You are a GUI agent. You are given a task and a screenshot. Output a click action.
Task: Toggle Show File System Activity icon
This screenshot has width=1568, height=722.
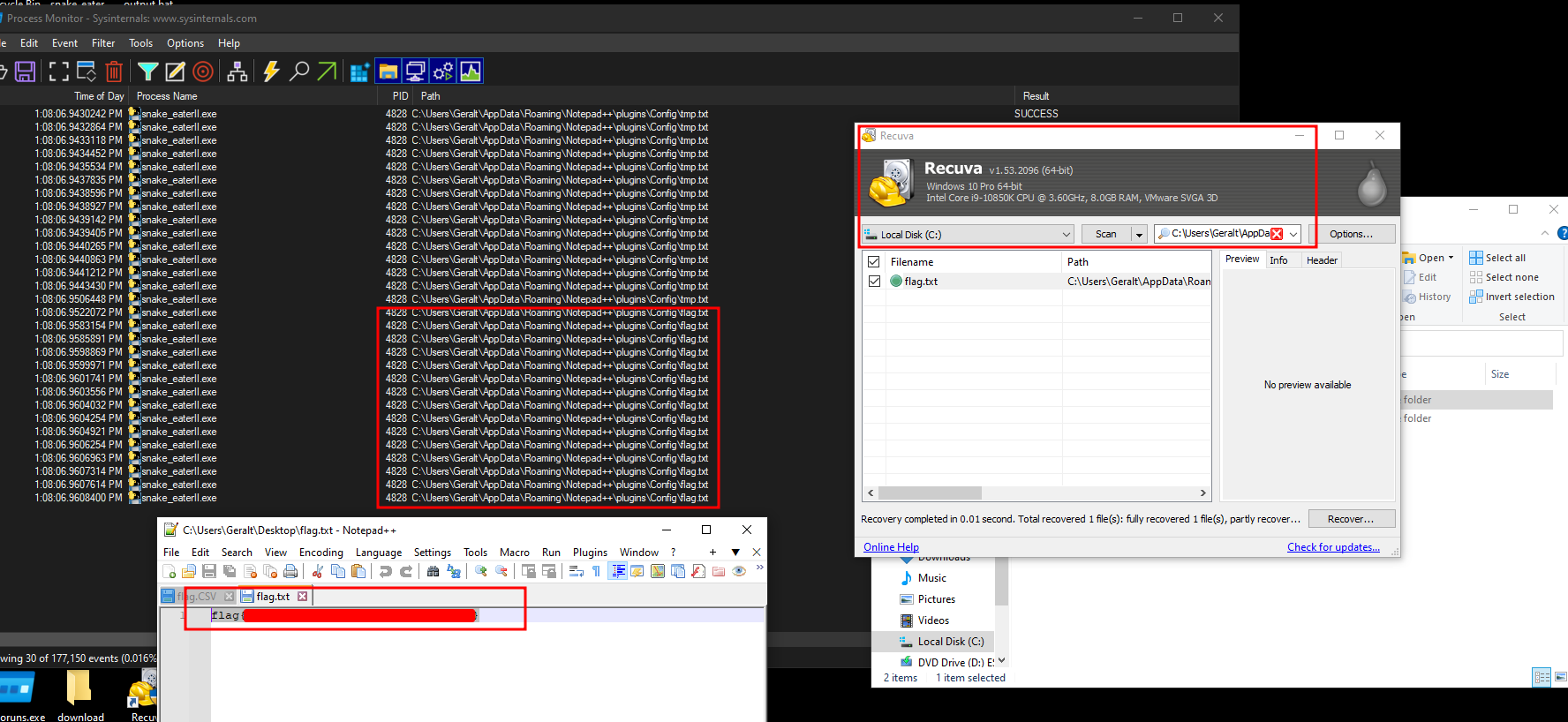(x=388, y=71)
